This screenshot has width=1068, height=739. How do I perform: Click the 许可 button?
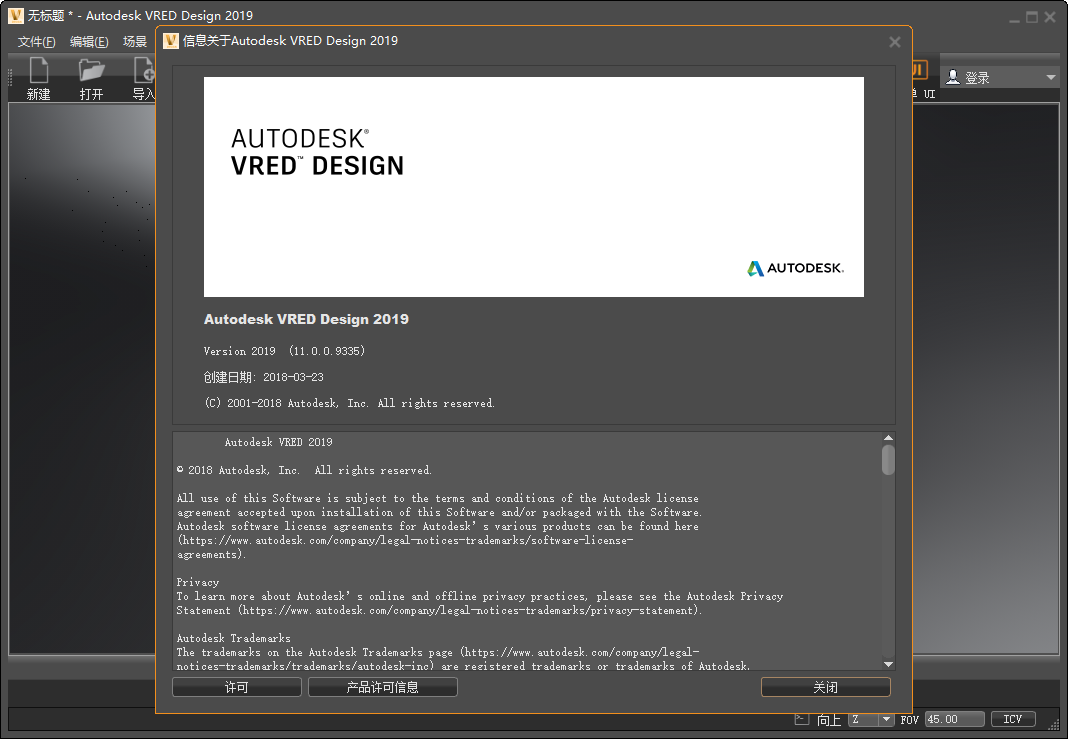click(236, 687)
